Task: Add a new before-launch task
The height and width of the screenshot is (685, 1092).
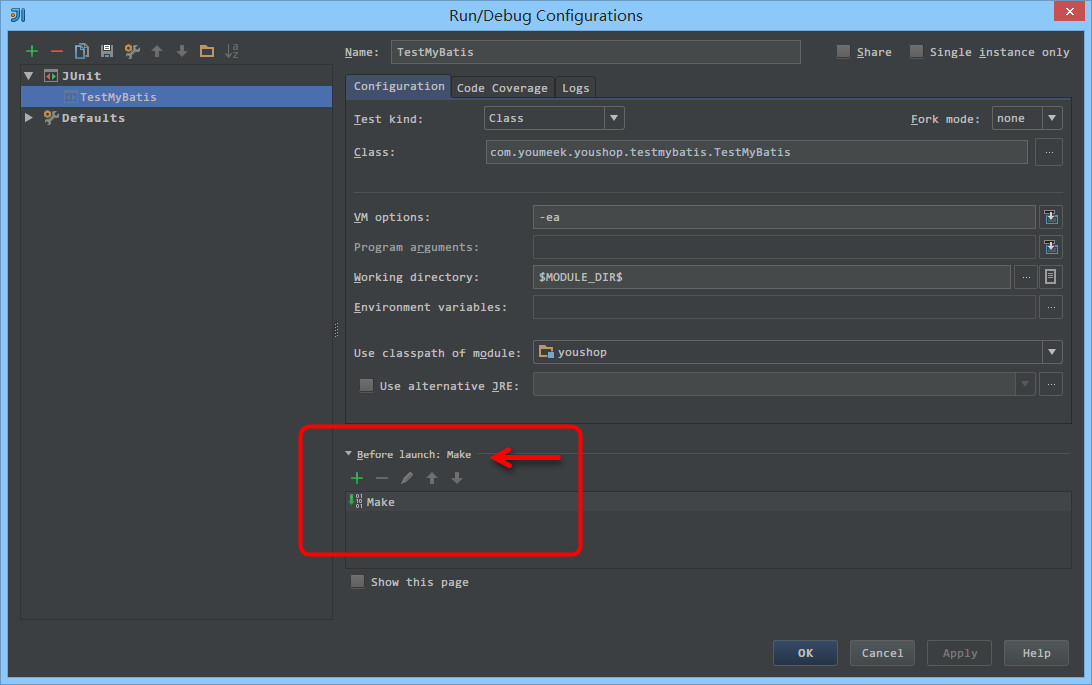Action: click(x=357, y=477)
